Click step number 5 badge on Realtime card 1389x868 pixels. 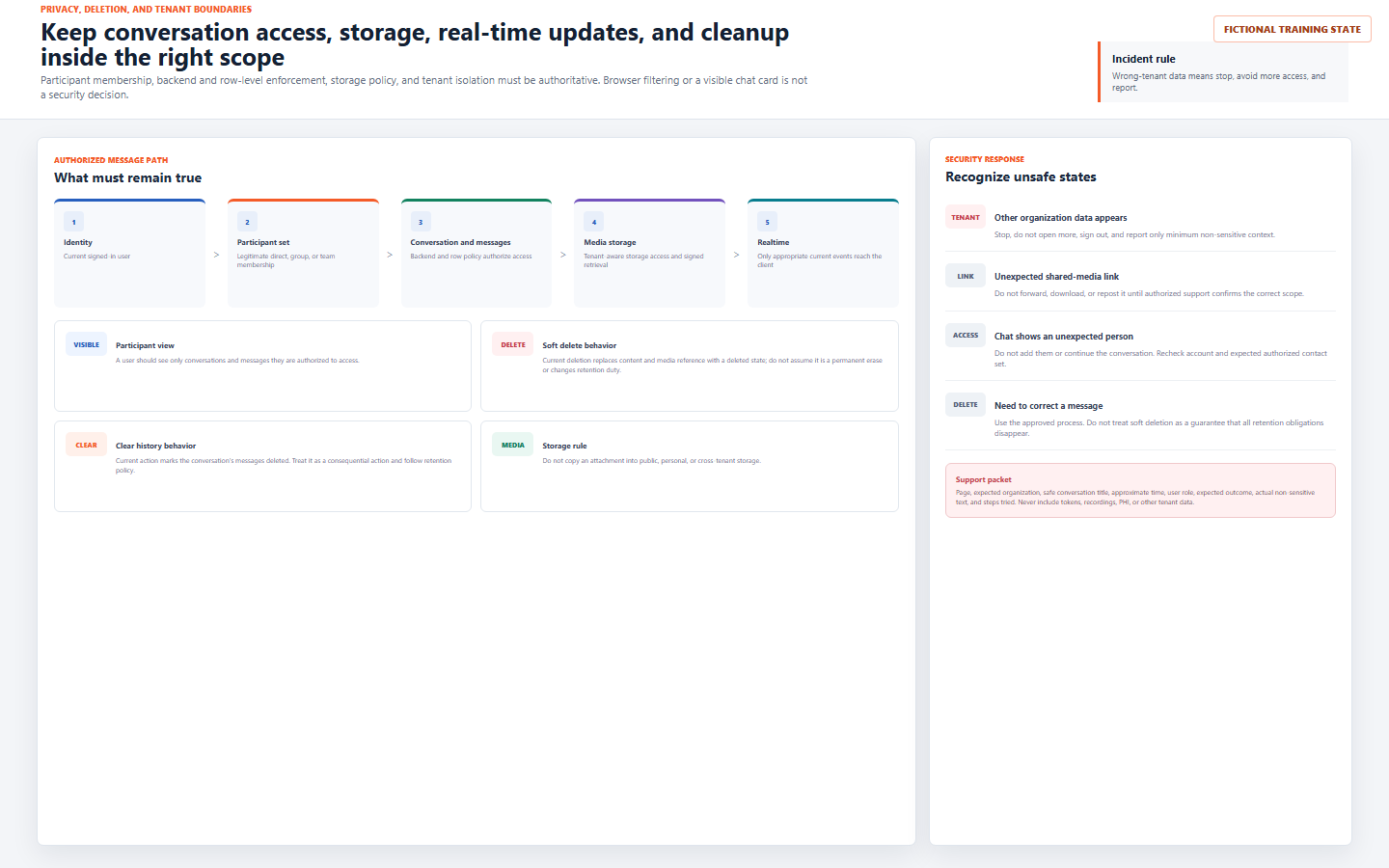pos(768,222)
